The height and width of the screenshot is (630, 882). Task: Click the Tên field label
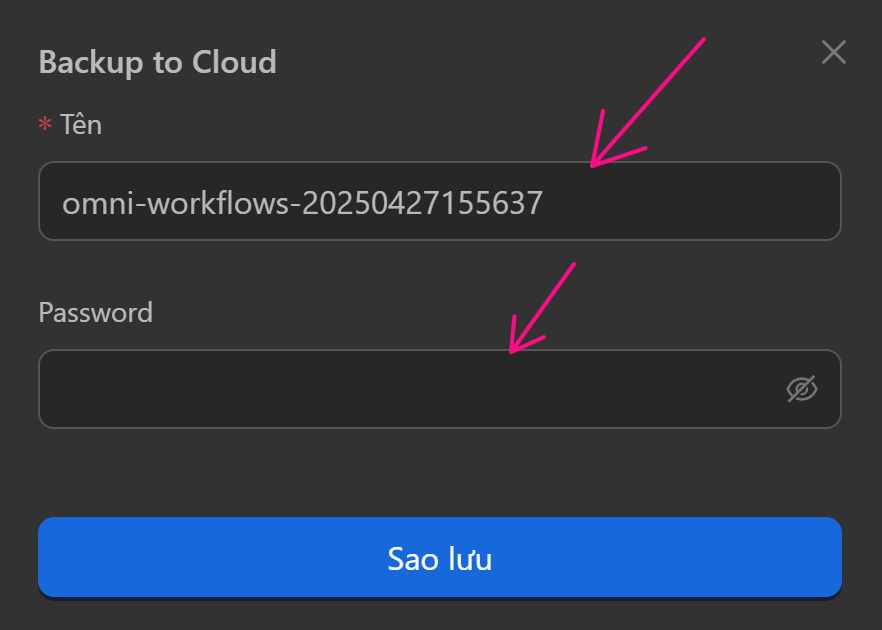coord(80,125)
